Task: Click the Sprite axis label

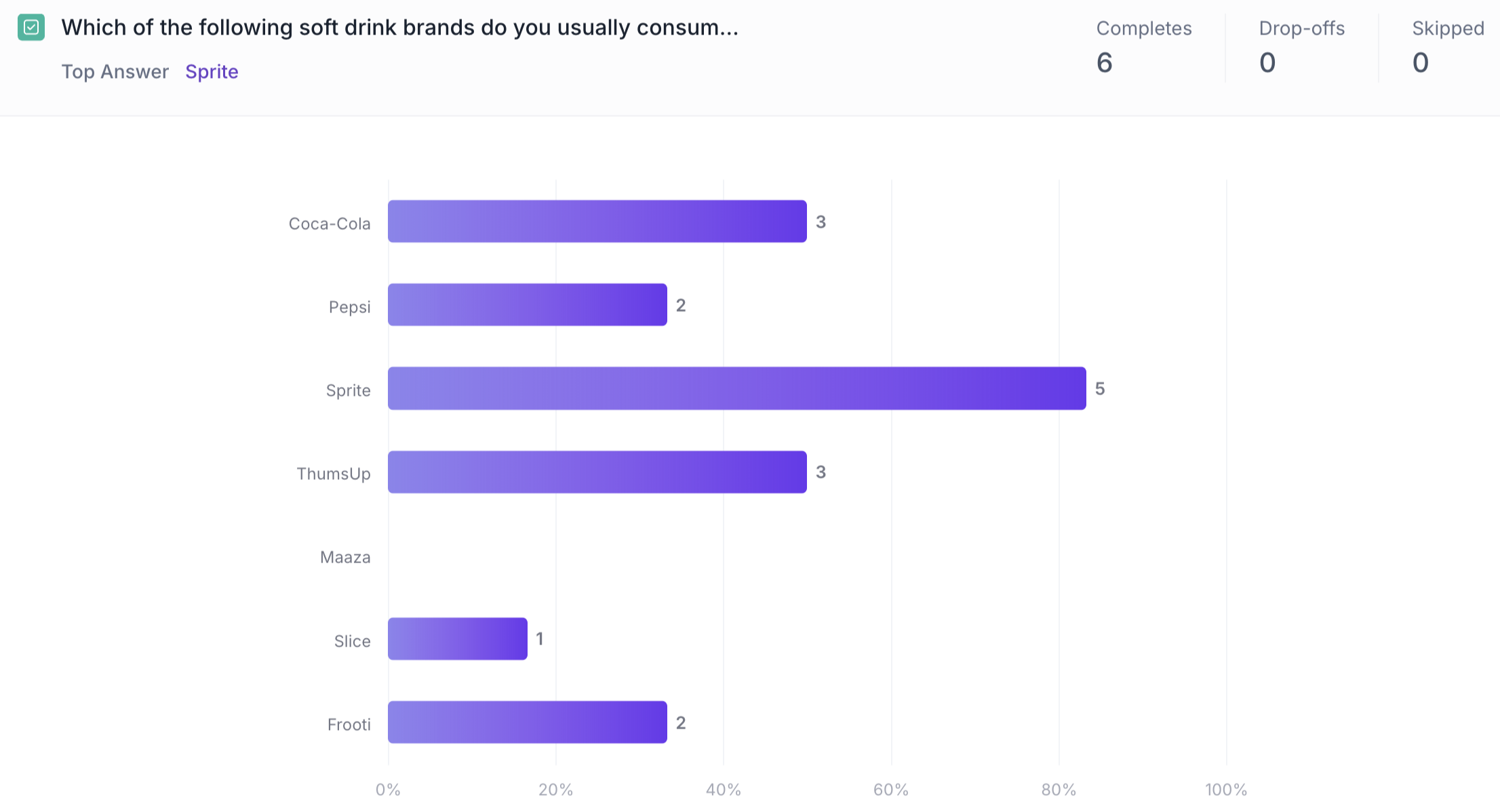Action: (x=348, y=390)
